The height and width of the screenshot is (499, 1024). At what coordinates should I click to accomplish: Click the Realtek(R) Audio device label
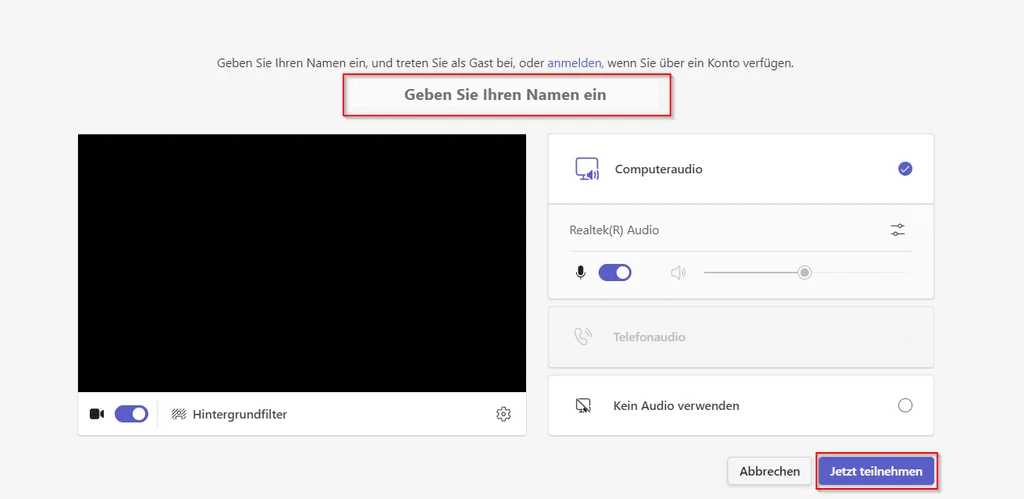[614, 230]
